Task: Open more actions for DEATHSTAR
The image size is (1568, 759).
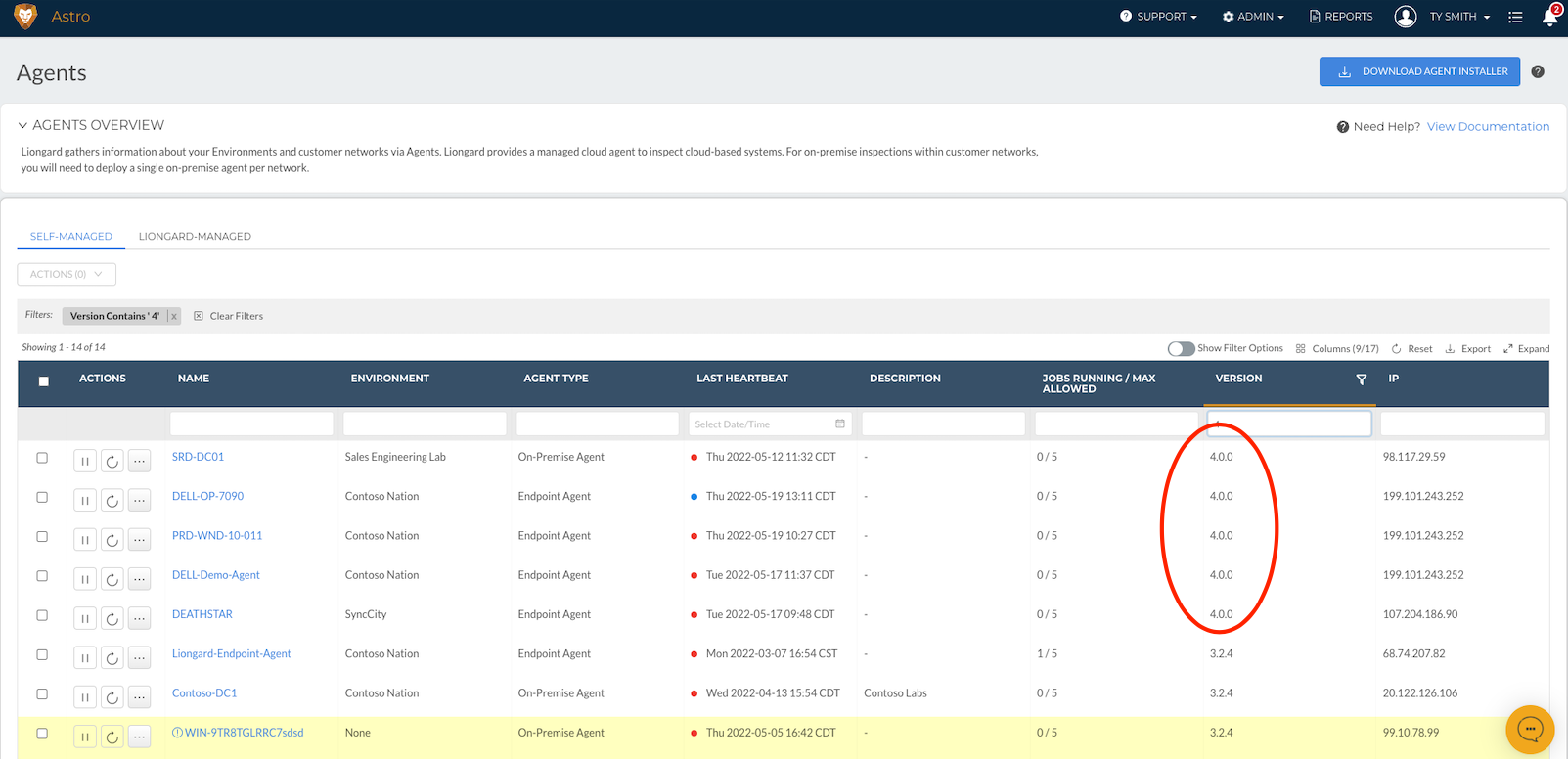Action: tap(140, 618)
